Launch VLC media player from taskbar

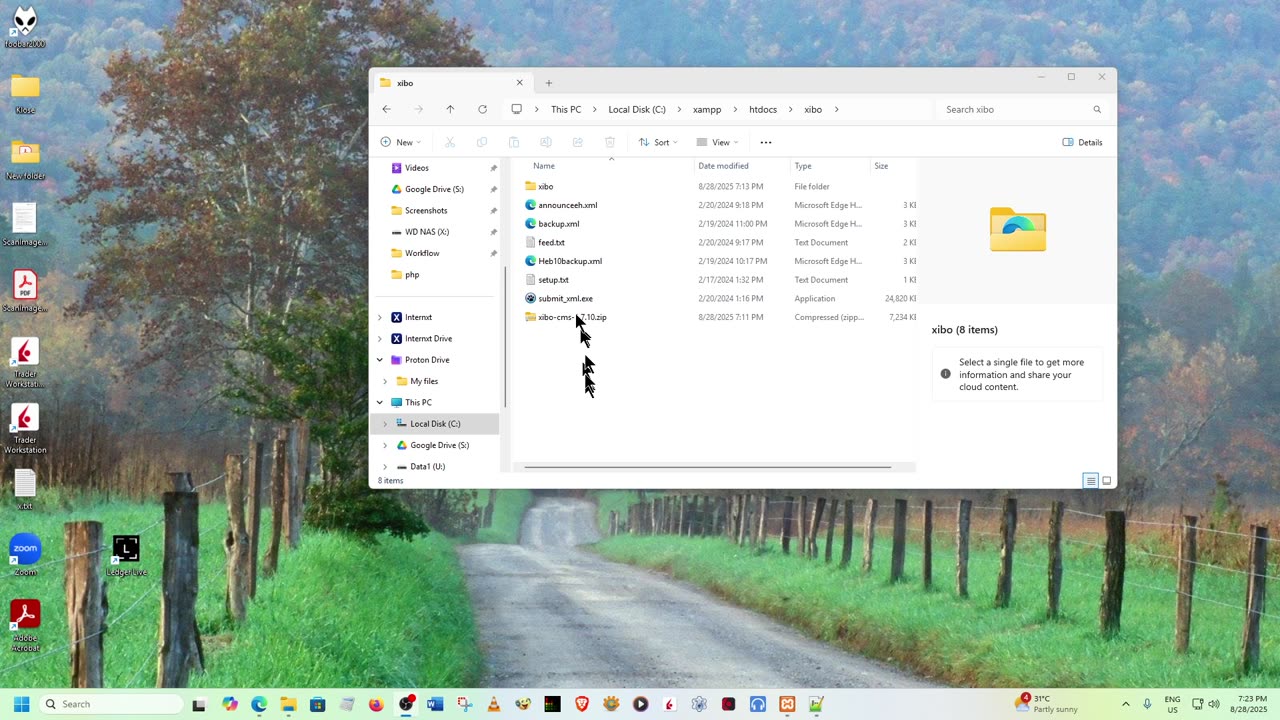[493, 704]
